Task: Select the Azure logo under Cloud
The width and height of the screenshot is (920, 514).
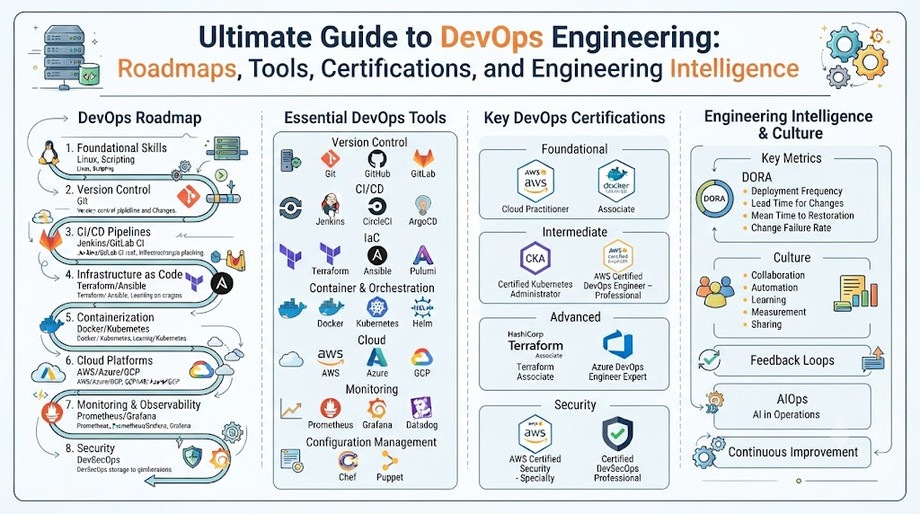Action: point(377,358)
